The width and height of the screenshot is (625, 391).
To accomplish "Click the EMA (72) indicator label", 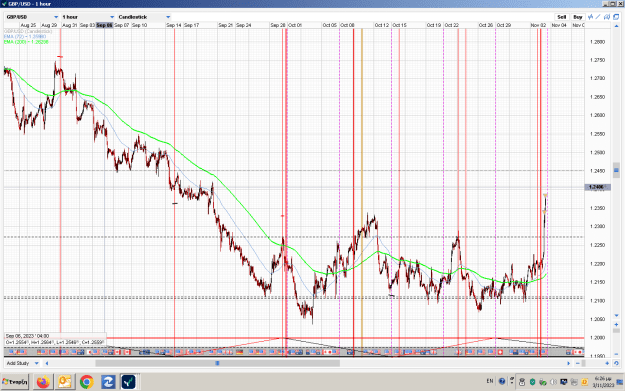I will [x=25, y=36].
